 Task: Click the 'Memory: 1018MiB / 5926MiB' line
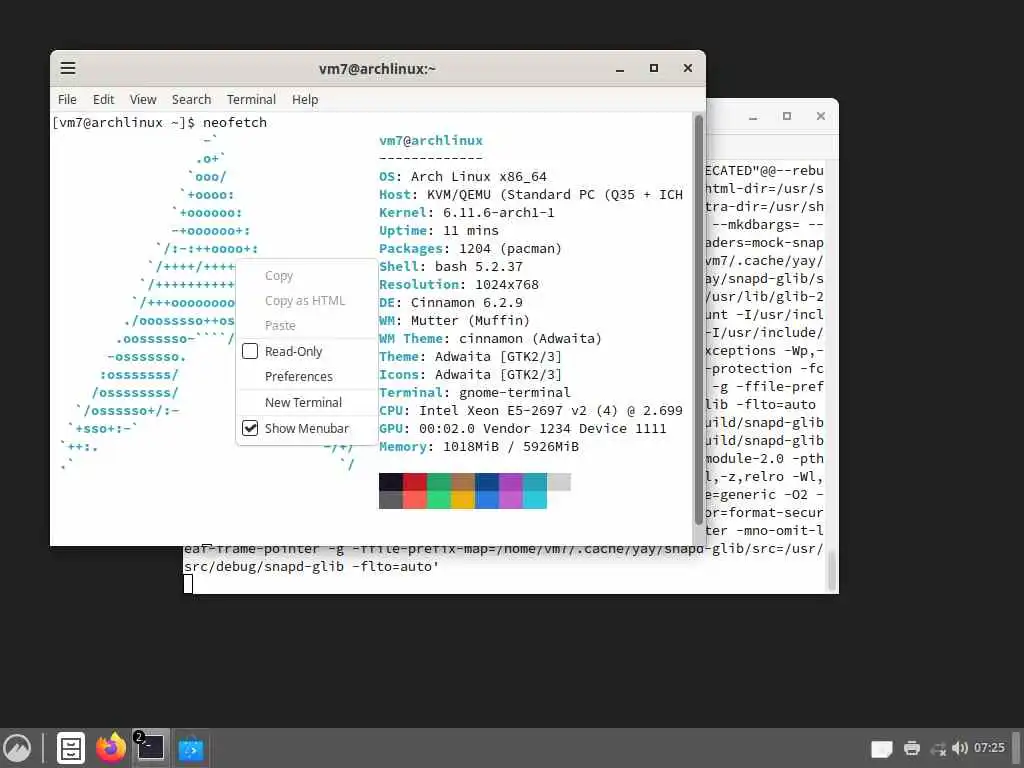(479, 447)
